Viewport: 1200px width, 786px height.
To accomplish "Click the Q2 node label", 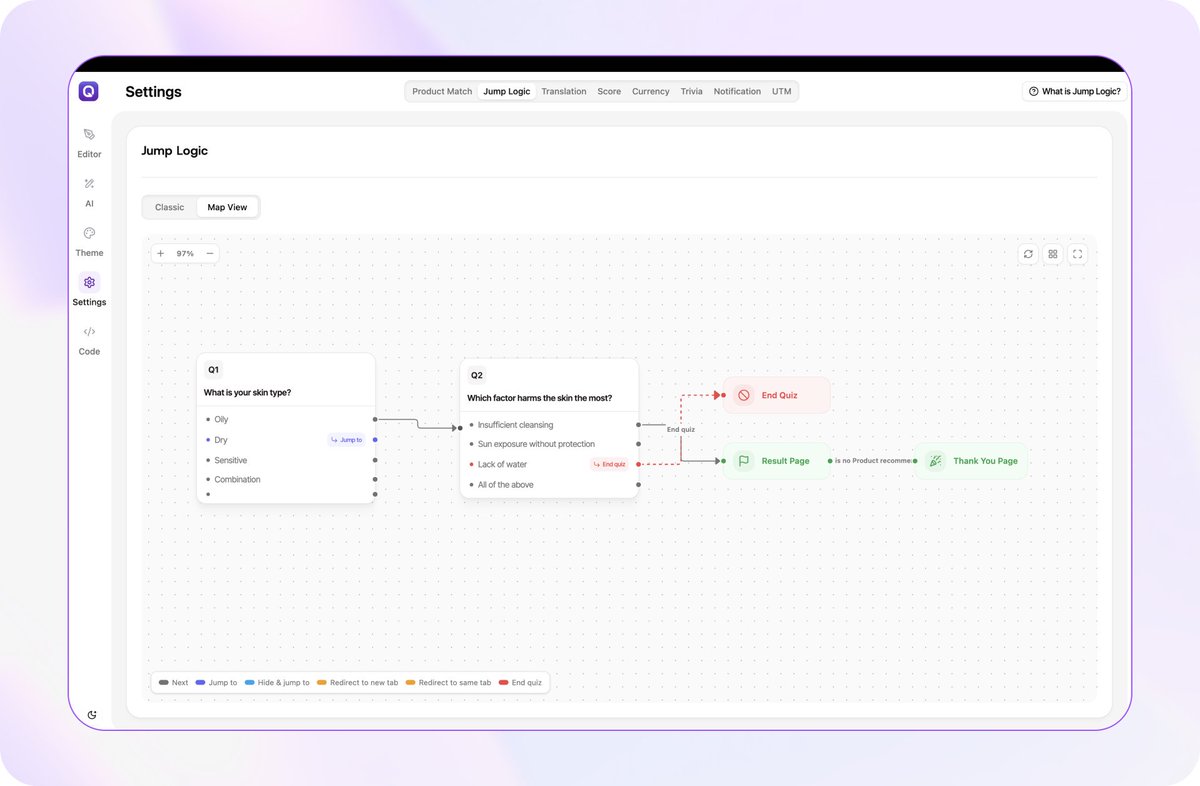I will [x=477, y=375].
